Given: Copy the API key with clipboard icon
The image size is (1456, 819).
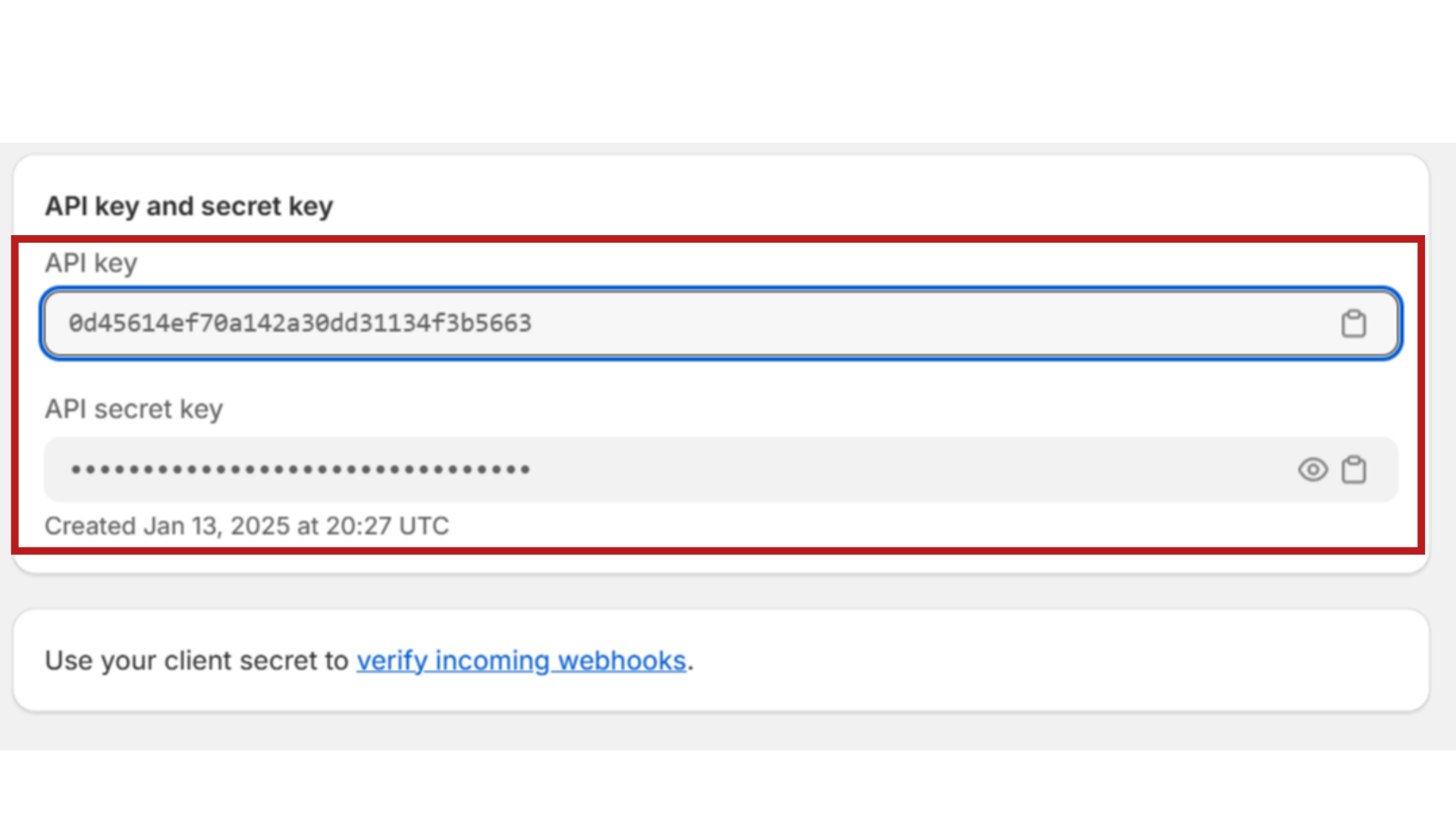Looking at the screenshot, I should [x=1354, y=324].
